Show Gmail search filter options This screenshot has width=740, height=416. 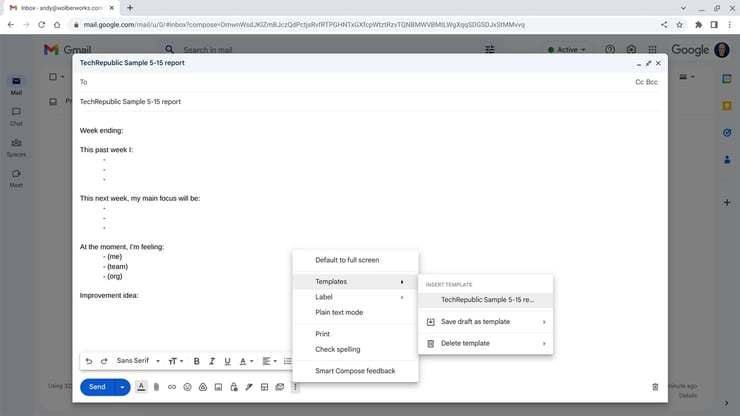(x=490, y=50)
